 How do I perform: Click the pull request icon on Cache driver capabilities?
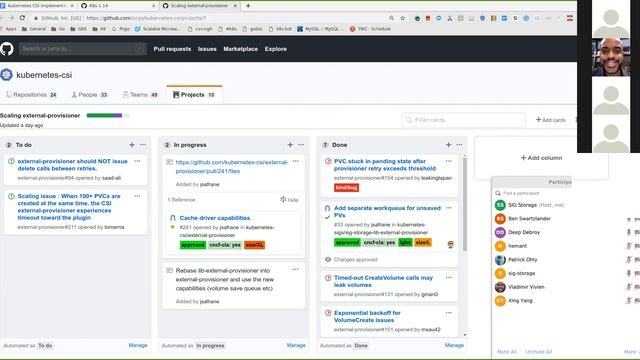point(173,218)
